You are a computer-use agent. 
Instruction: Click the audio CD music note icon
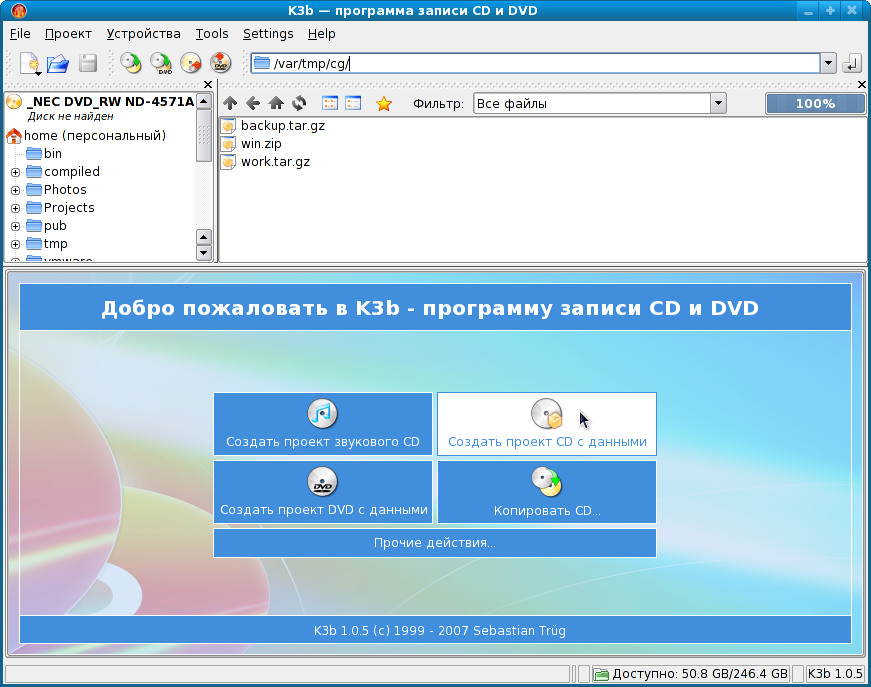[x=322, y=414]
